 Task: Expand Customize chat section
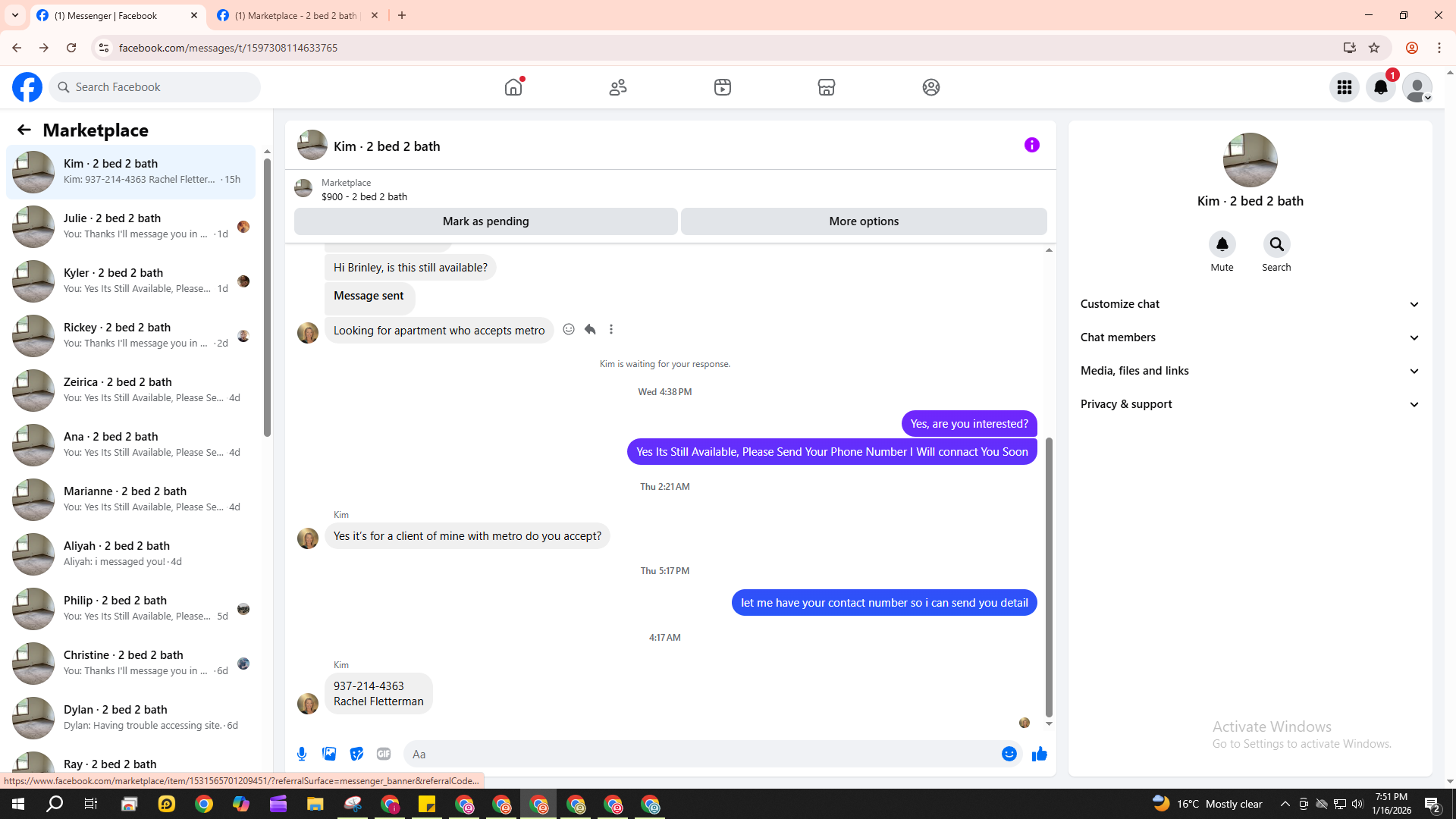tap(1250, 304)
